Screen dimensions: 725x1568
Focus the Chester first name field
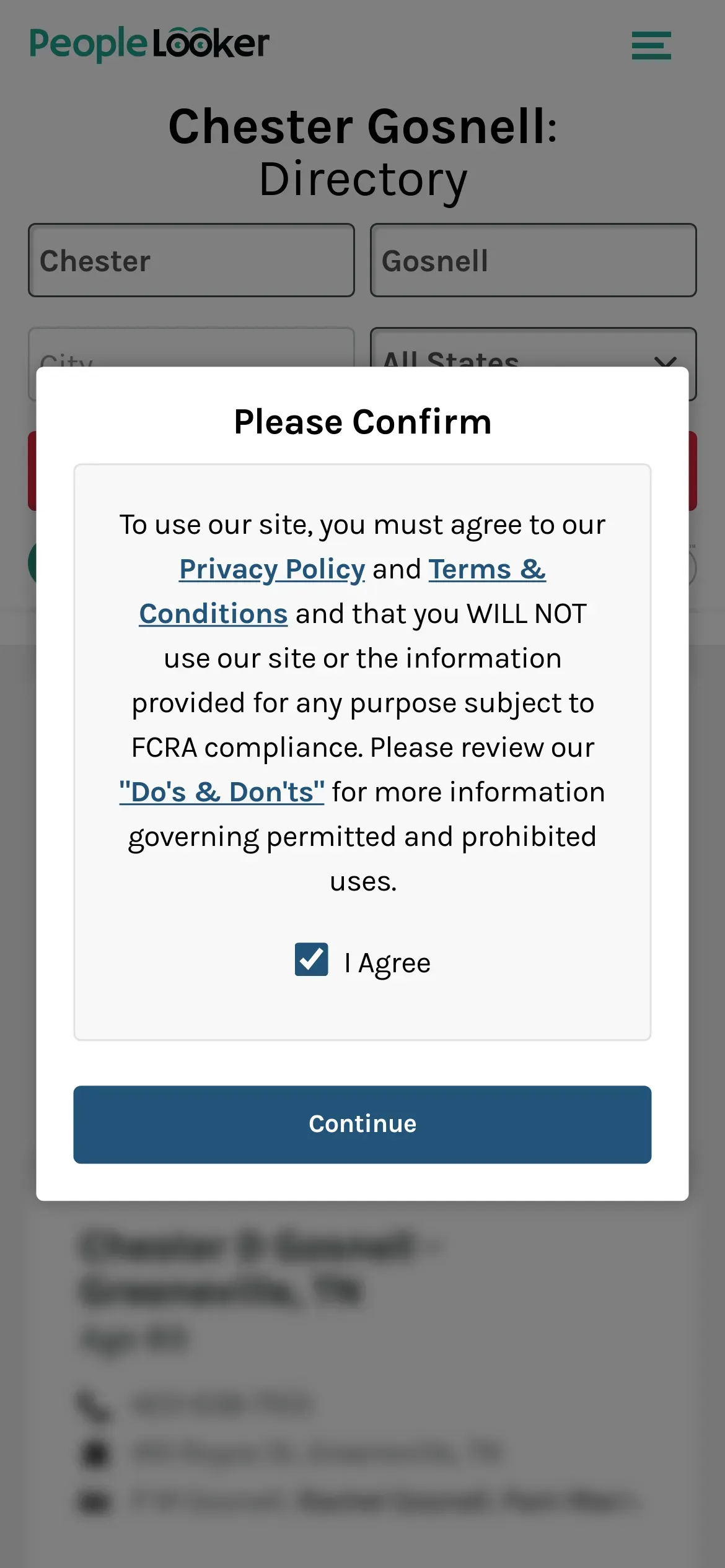pyautogui.click(x=191, y=260)
